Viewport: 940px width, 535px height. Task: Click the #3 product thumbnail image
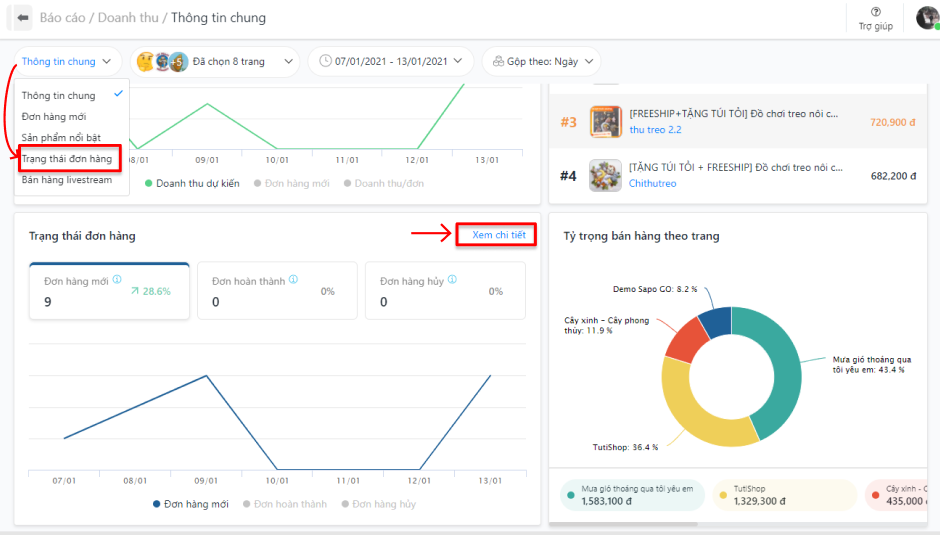[x=605, y=122]
